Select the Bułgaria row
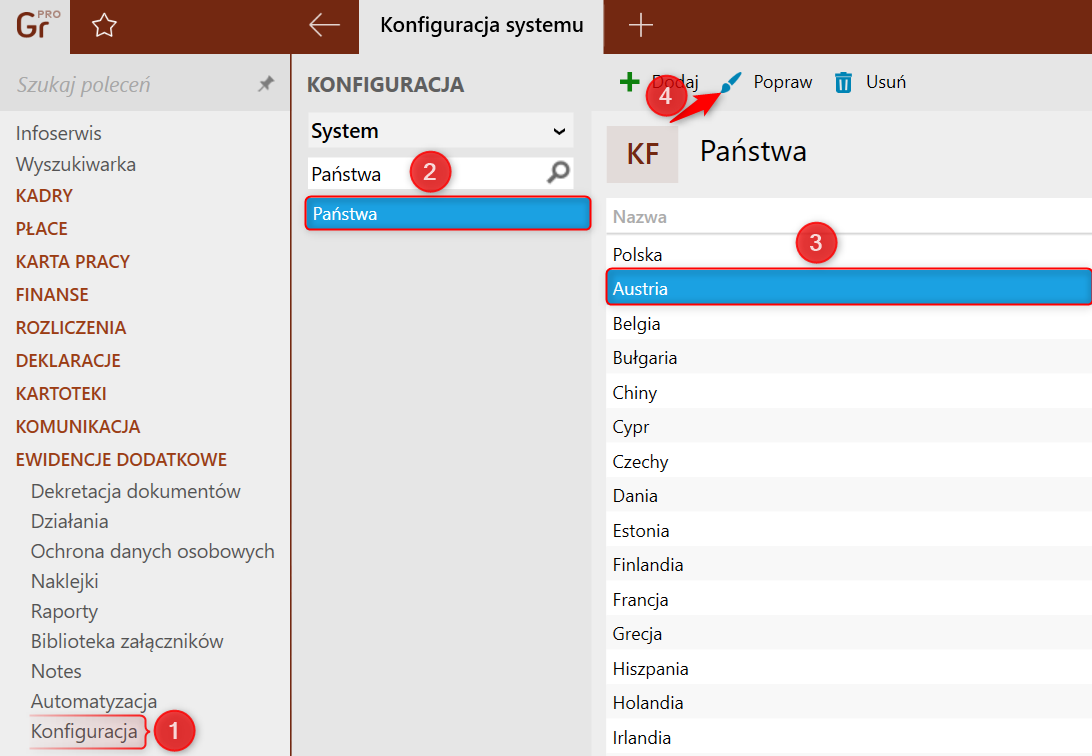The width and height of the screenshot is (1092, 756). point(849,358)
